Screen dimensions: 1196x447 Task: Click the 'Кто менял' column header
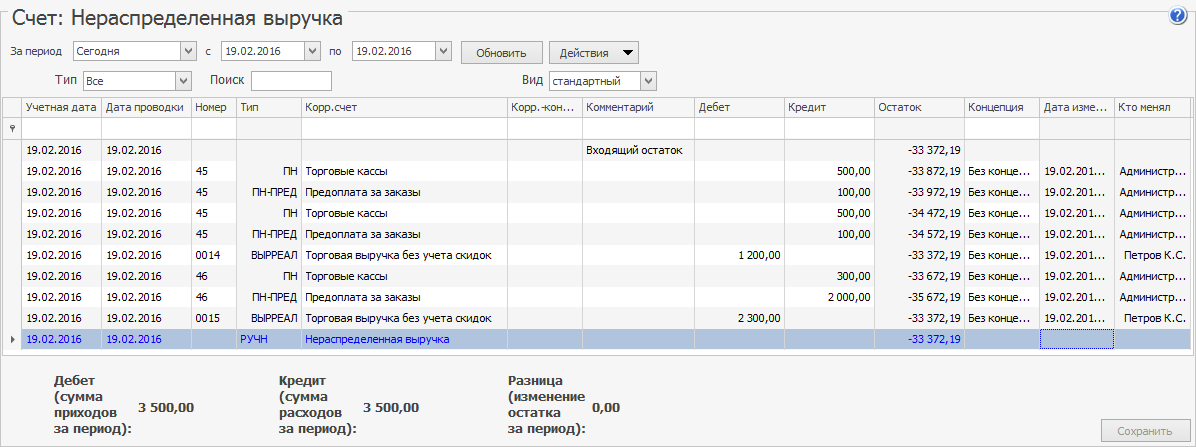pyautogui.click(x=1152, y=108)
